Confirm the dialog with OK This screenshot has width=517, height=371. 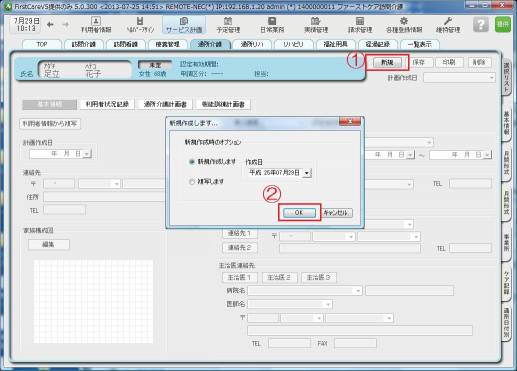coord(299,213)
